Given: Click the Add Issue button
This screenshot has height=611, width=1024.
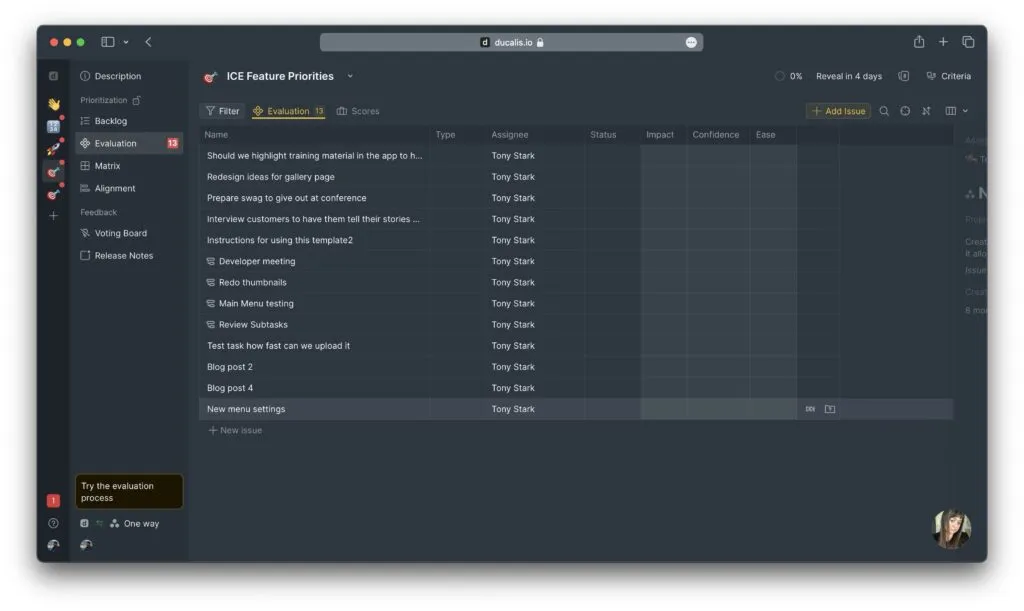Looking at the screenshot, I should click(x=838, y=110).
